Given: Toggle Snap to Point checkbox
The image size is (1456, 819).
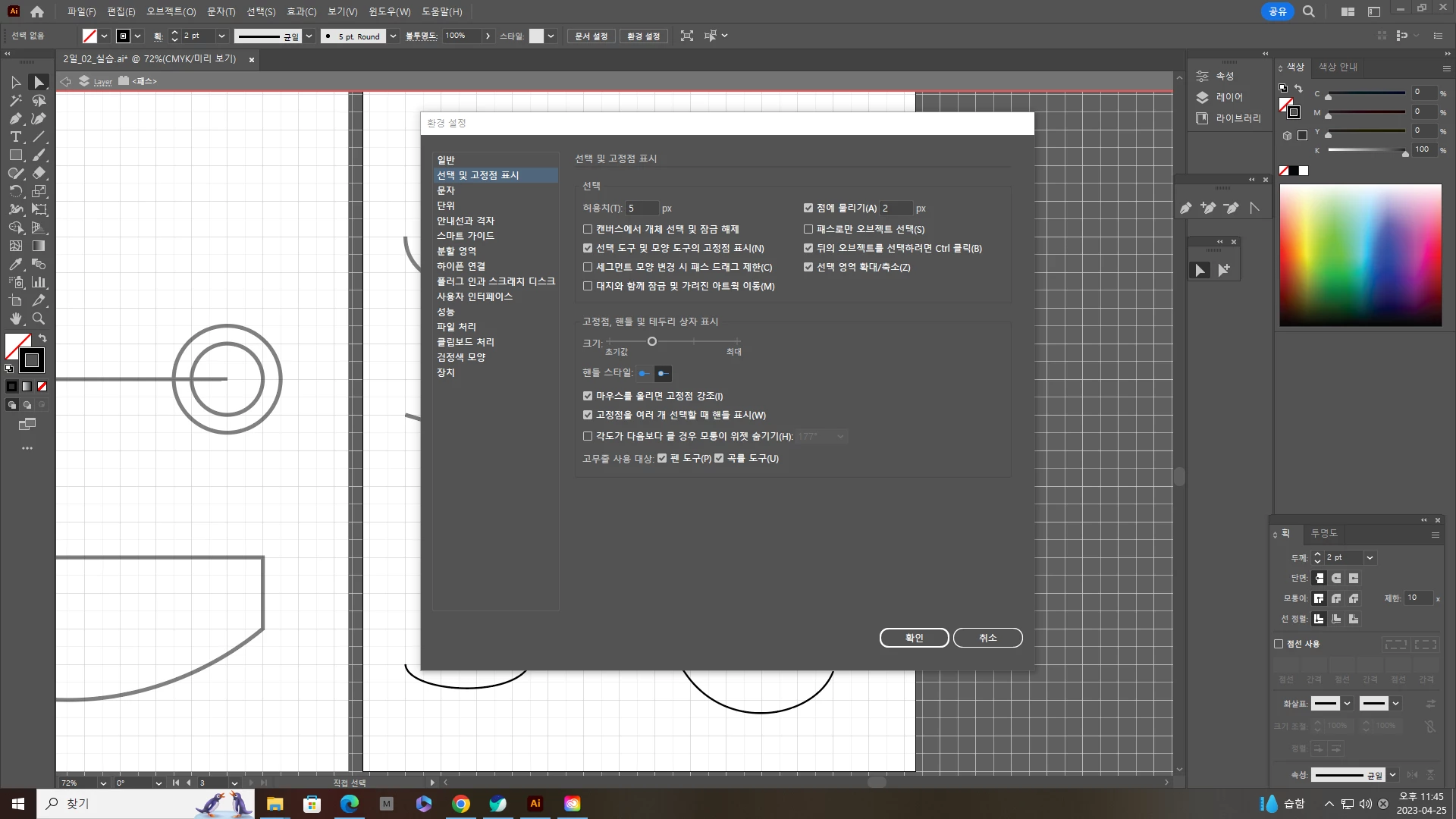Looking at the screenshot, I should pos(808,208).
